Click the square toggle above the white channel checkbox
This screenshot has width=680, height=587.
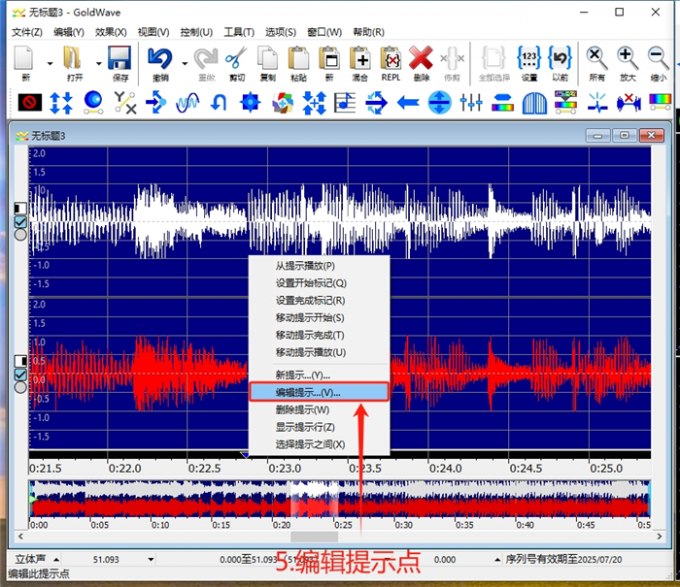point(20,209)
